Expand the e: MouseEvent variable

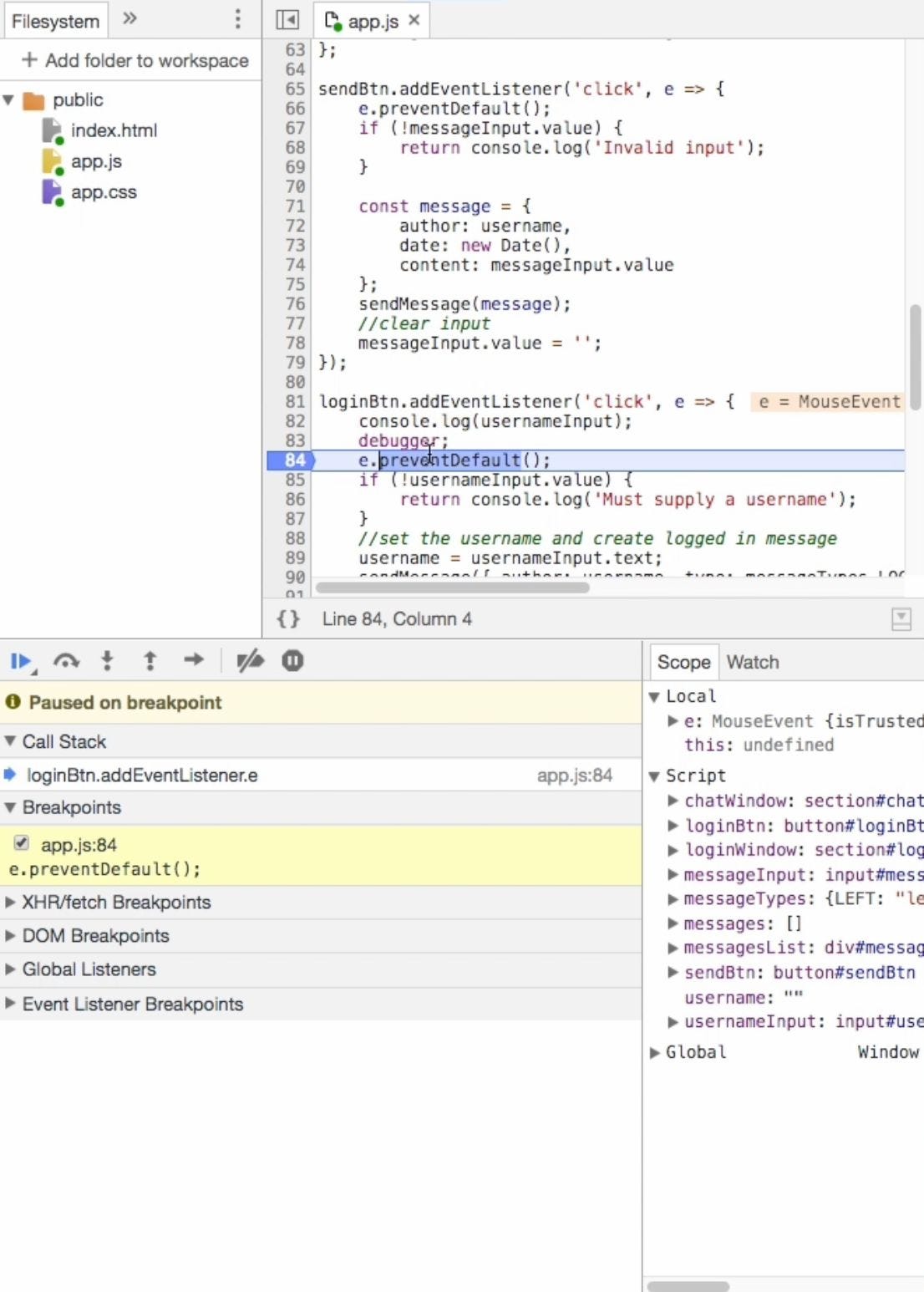pos(673,721)
